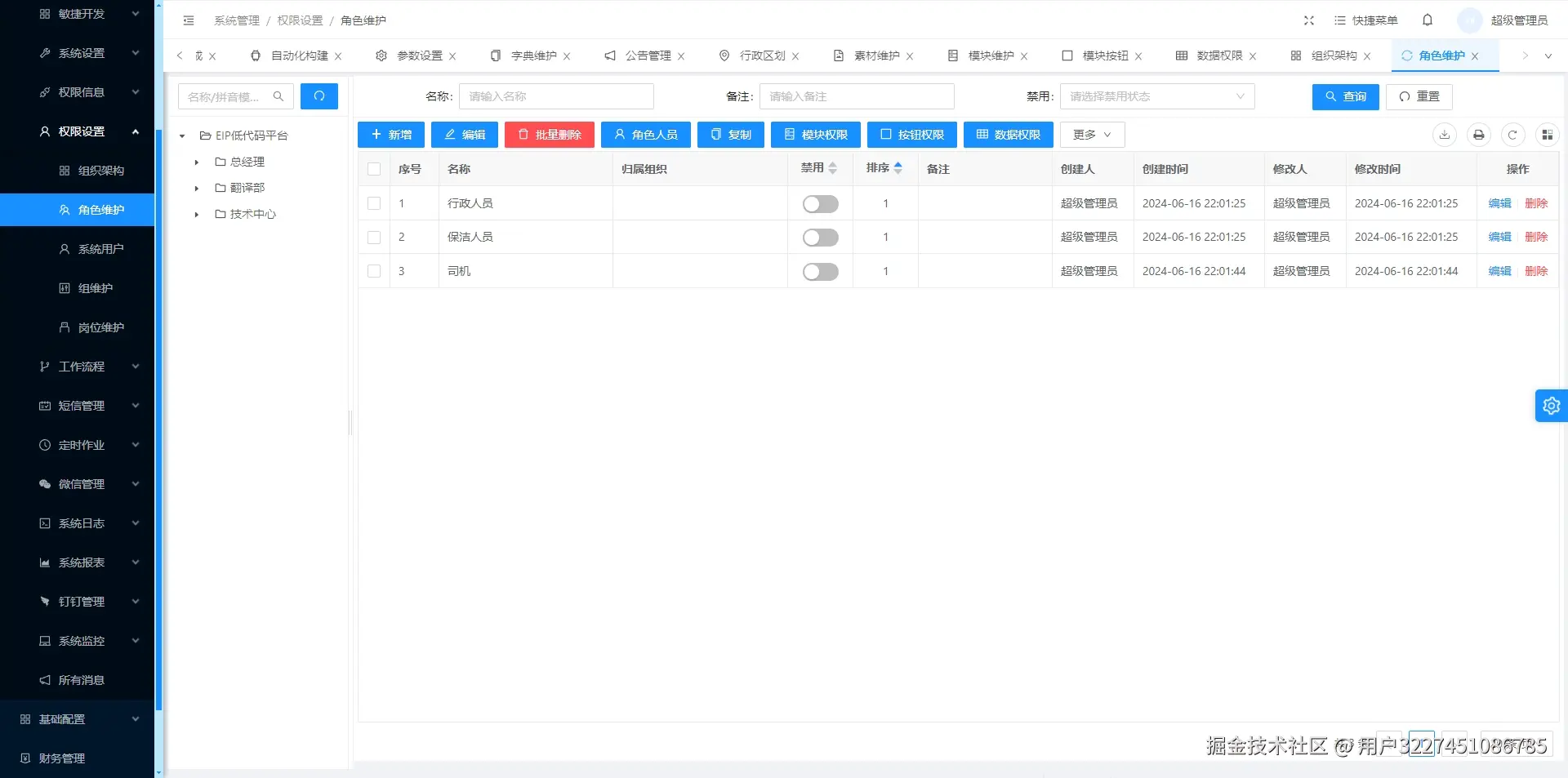Image resolution: width=1568 pixels, height=778 pixels.
Task: Toggle 禁用 switch for 保洁人员
Action: tap(821, 238)
